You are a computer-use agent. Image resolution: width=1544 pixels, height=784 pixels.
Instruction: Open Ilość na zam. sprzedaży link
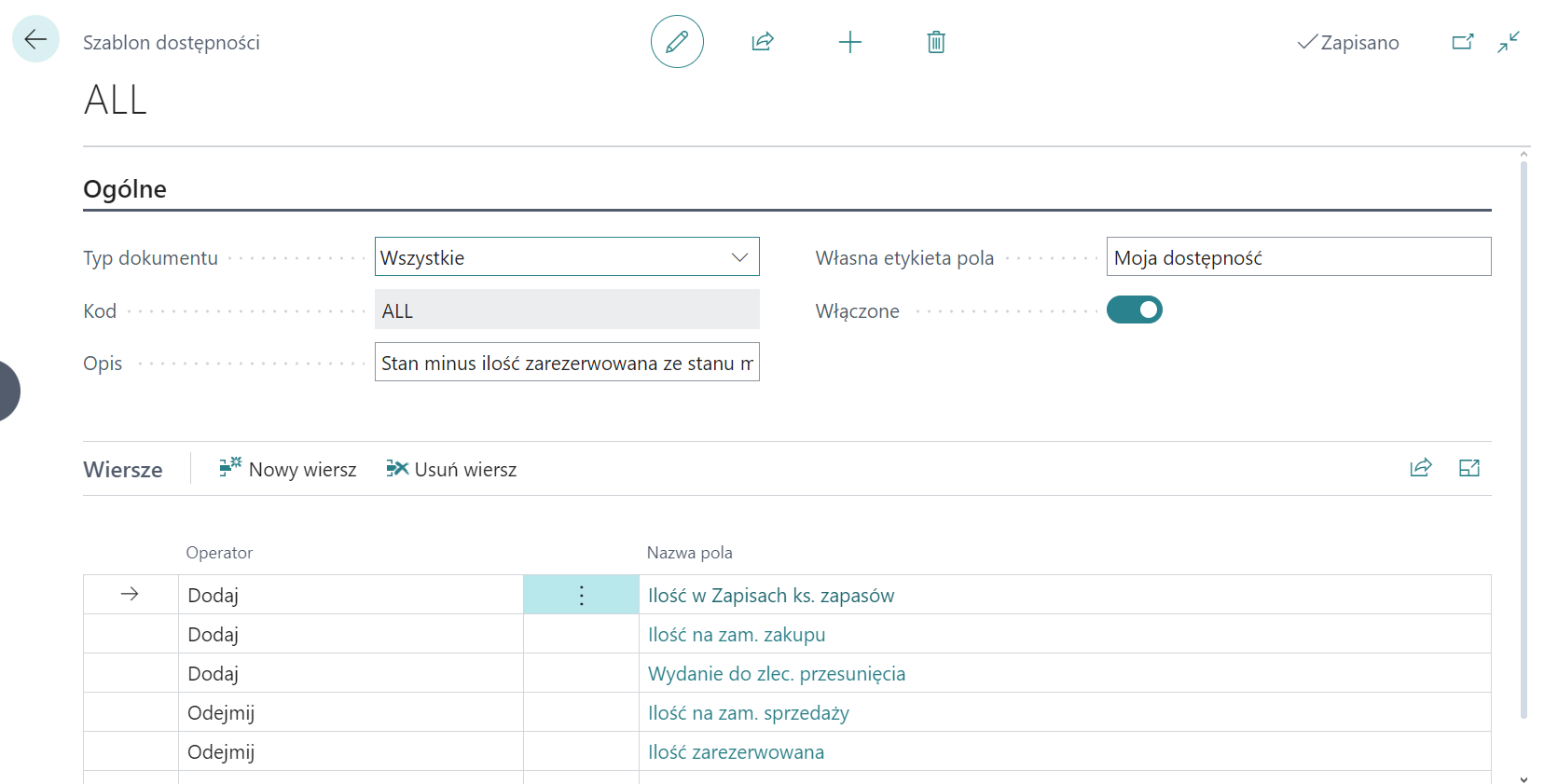(749, 712)
